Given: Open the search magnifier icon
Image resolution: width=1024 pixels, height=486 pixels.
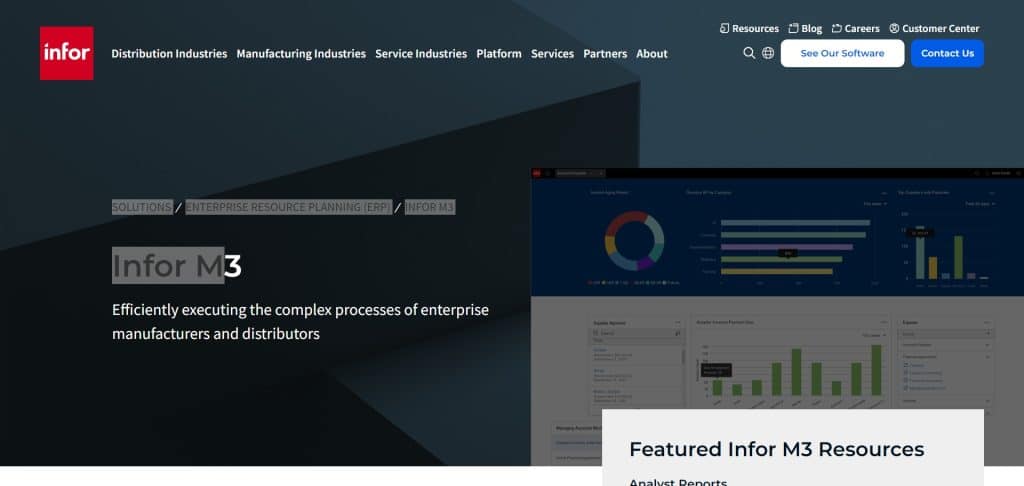Looking at the screenshot, I should click(749, 53).
